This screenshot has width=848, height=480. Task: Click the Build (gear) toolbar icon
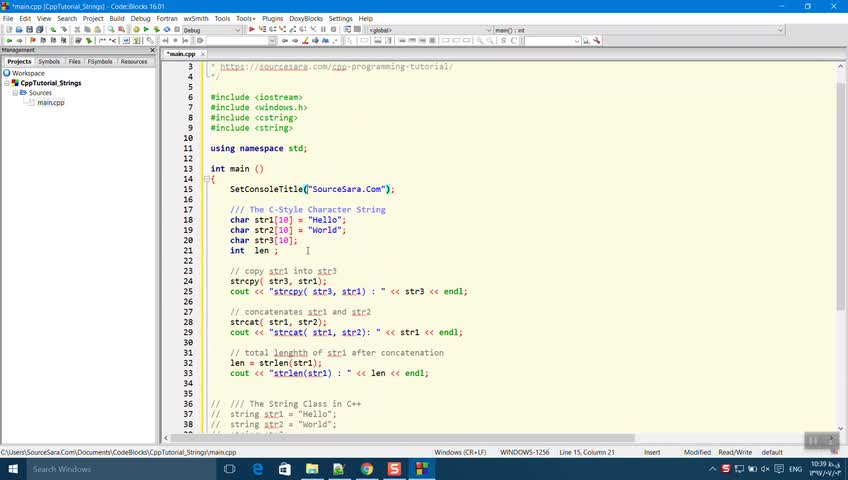click(136, 30)
